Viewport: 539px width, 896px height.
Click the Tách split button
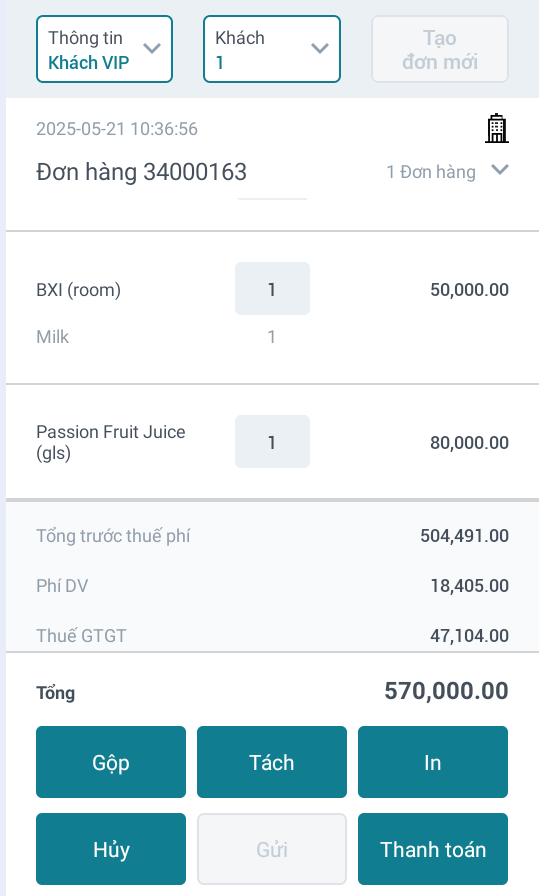click(x=272, y=762)
